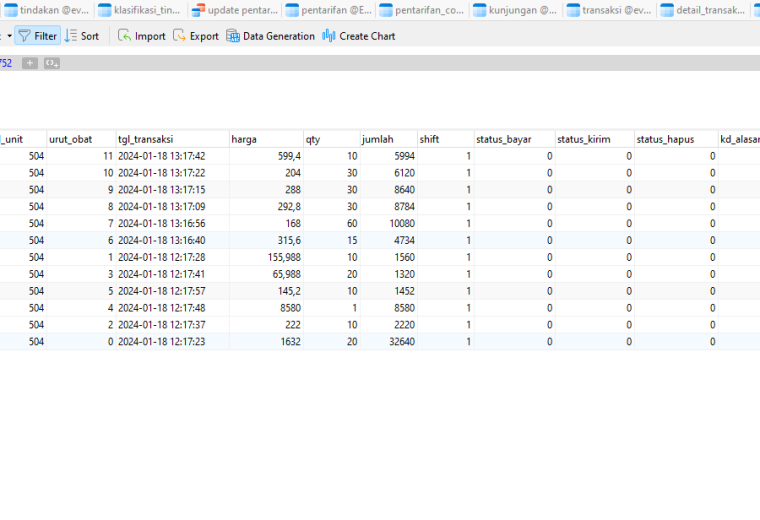
Task: Click the Sort toolbar button
Action: [82, 36]
